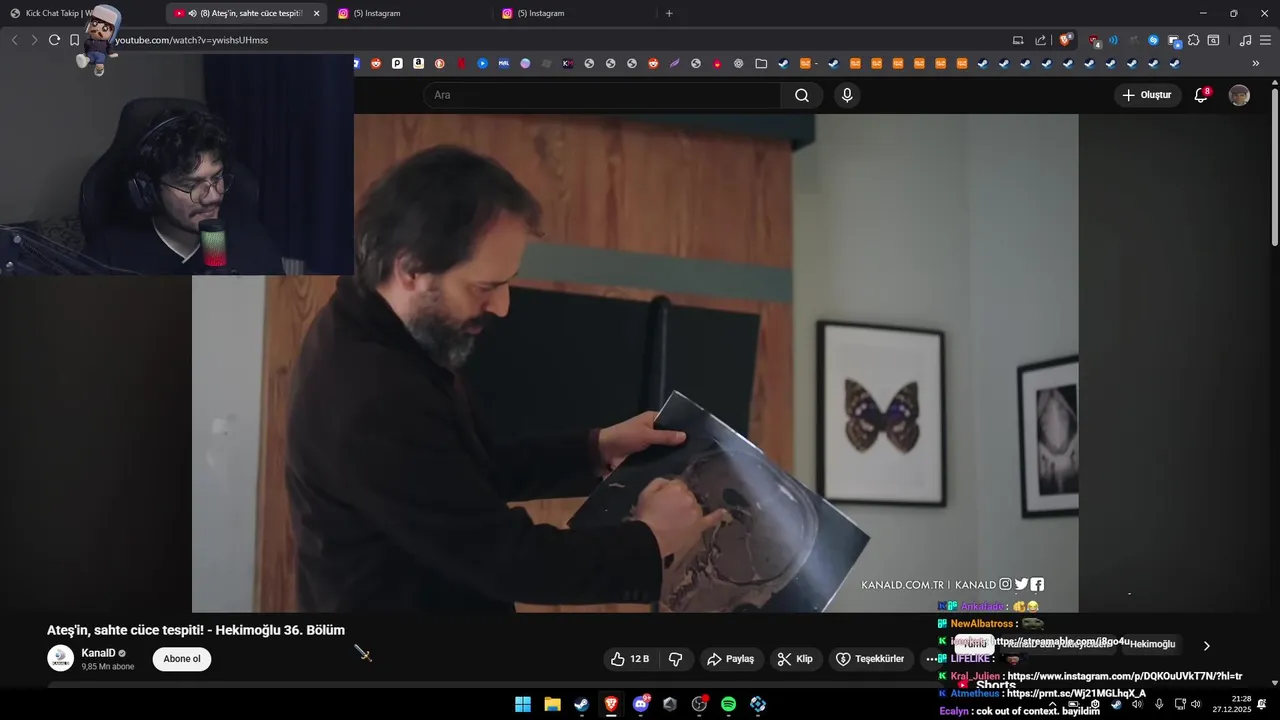1280x720 pixels.
Task: Open the streamable.com link in chat overlay
Action: pyautogui.click(x=1060, y=641)
